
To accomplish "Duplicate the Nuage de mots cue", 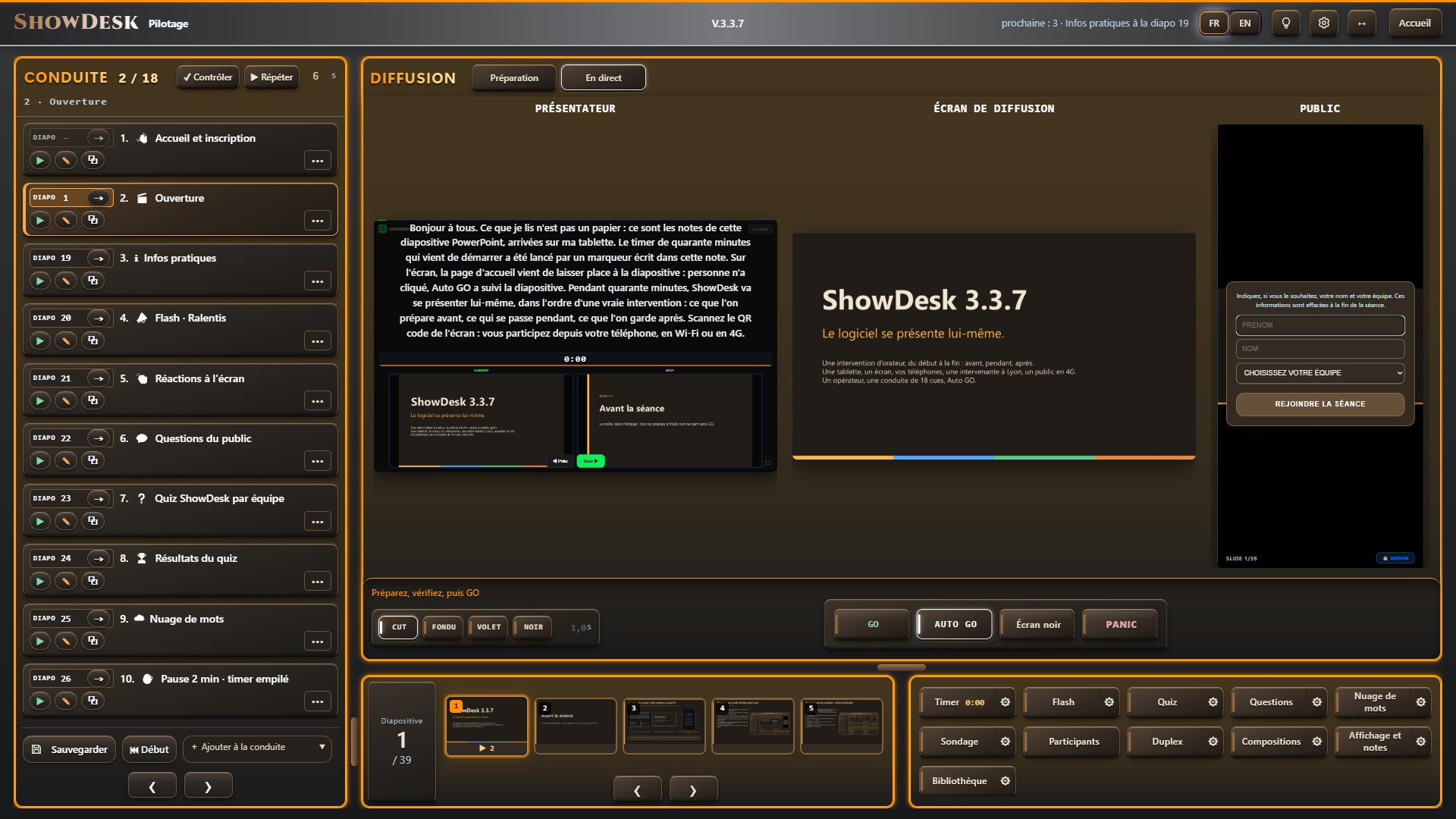I will point(93,641).
